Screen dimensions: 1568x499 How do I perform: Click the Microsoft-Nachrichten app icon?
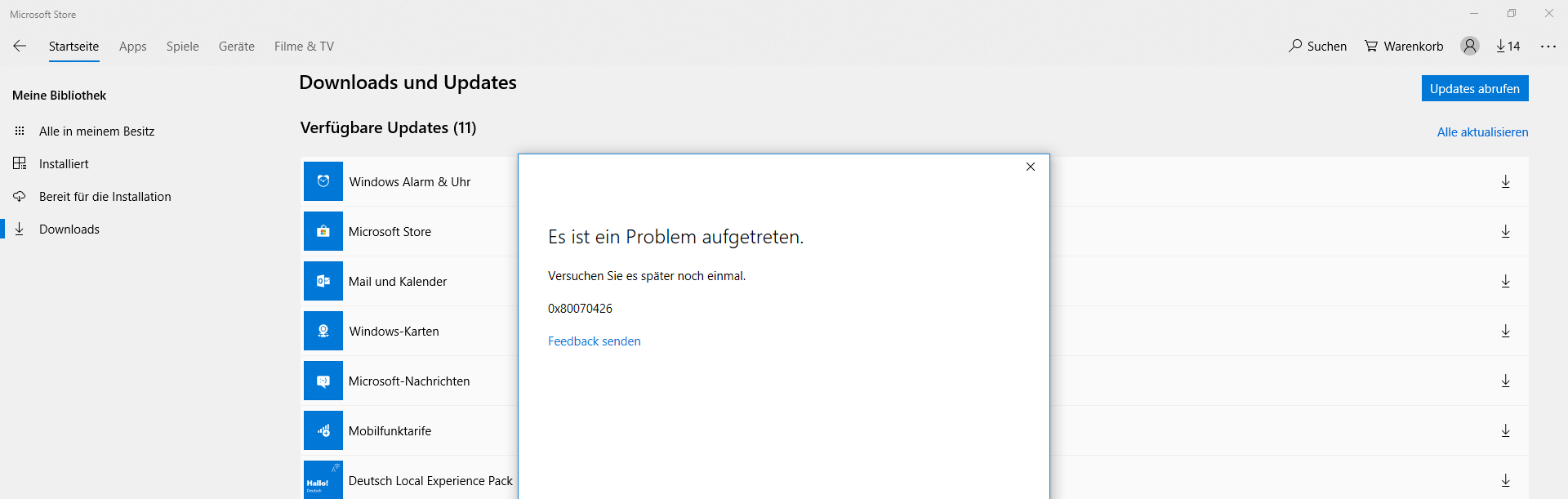(x=323, y=381)
